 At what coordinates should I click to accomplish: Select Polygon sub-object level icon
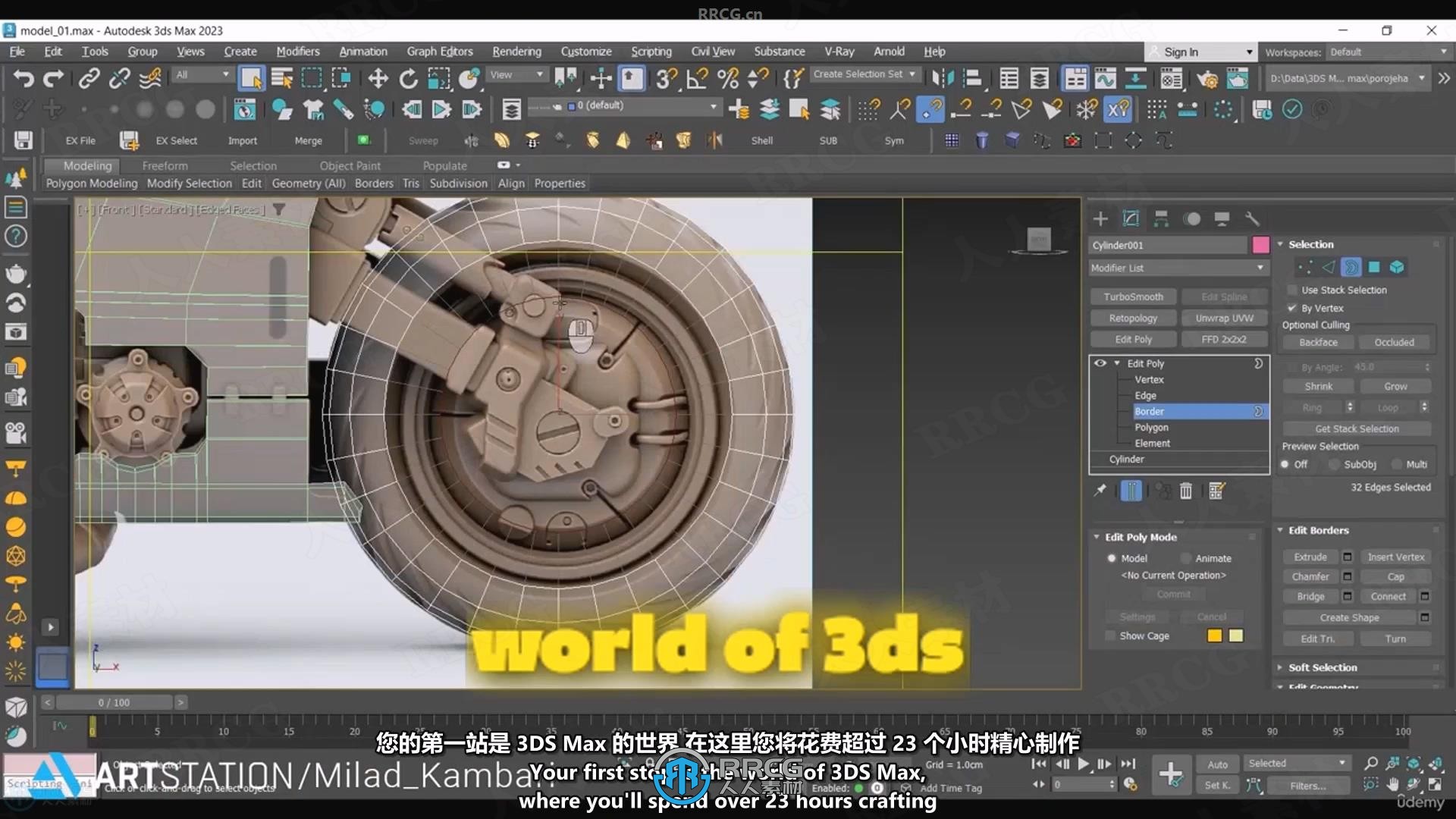[x=1374, y=267]
